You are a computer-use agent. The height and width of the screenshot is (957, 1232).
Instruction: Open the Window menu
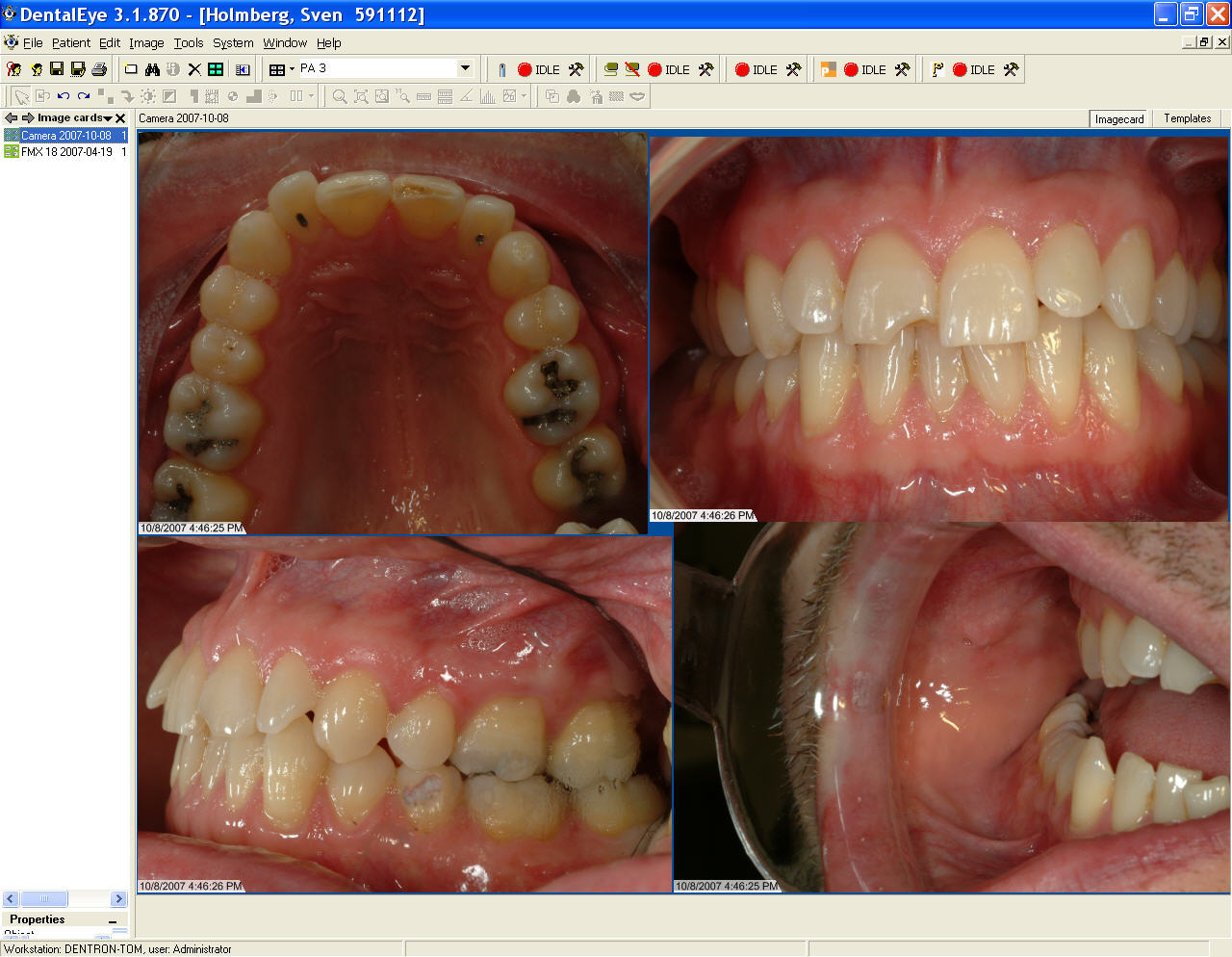tap(285, 42)
